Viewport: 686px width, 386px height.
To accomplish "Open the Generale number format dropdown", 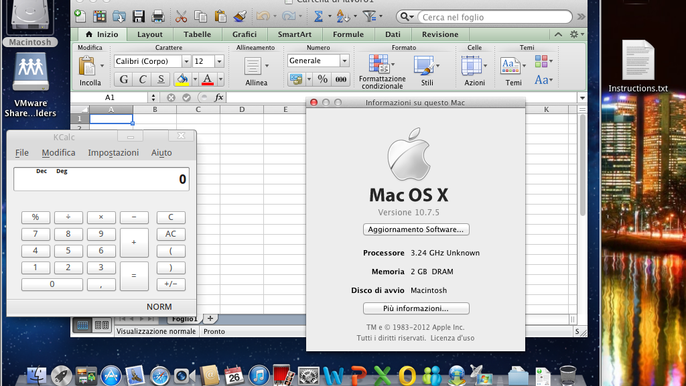I will point(344,61).
